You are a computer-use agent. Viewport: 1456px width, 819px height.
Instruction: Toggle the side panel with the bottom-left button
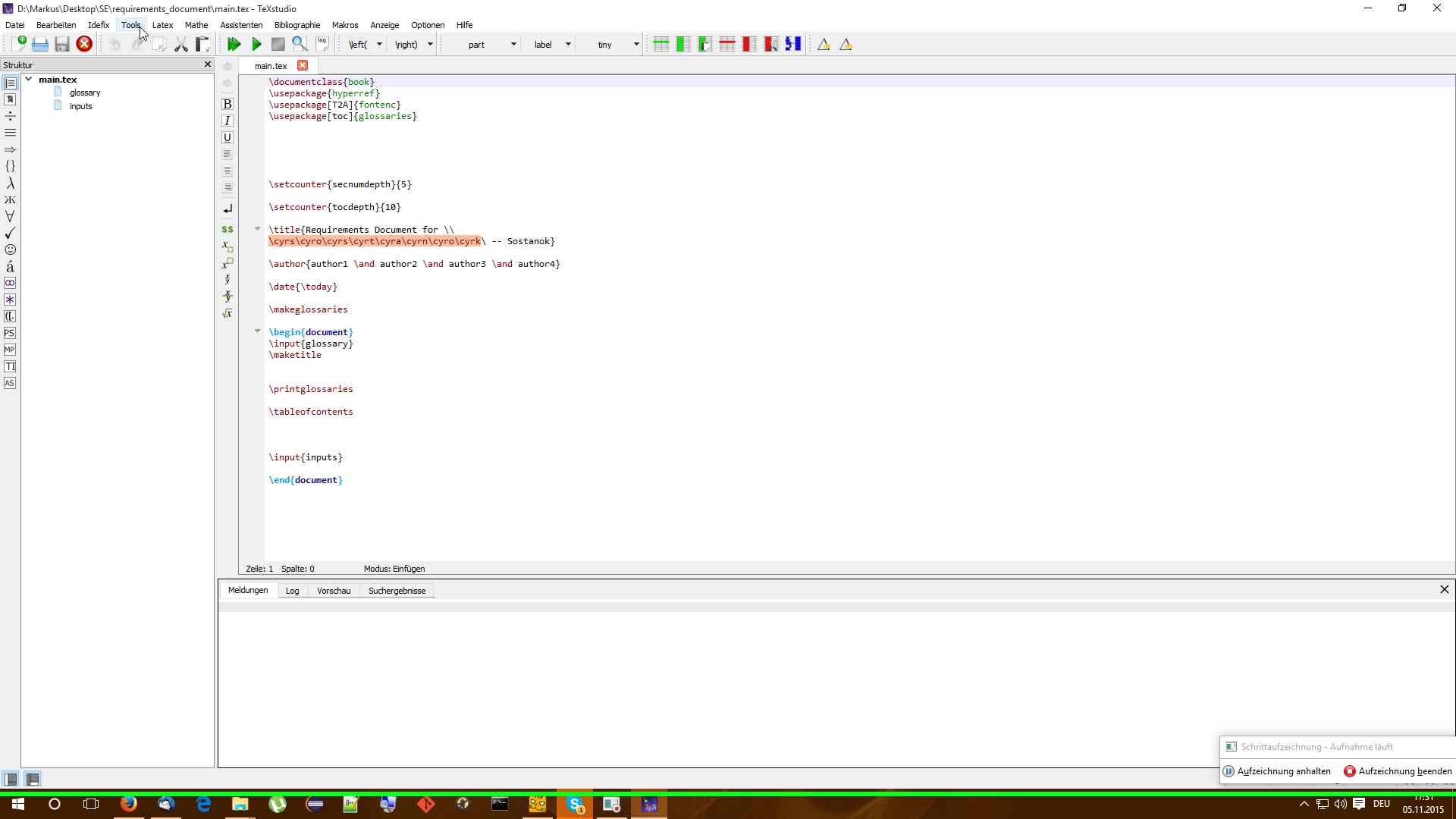[11, 779]
